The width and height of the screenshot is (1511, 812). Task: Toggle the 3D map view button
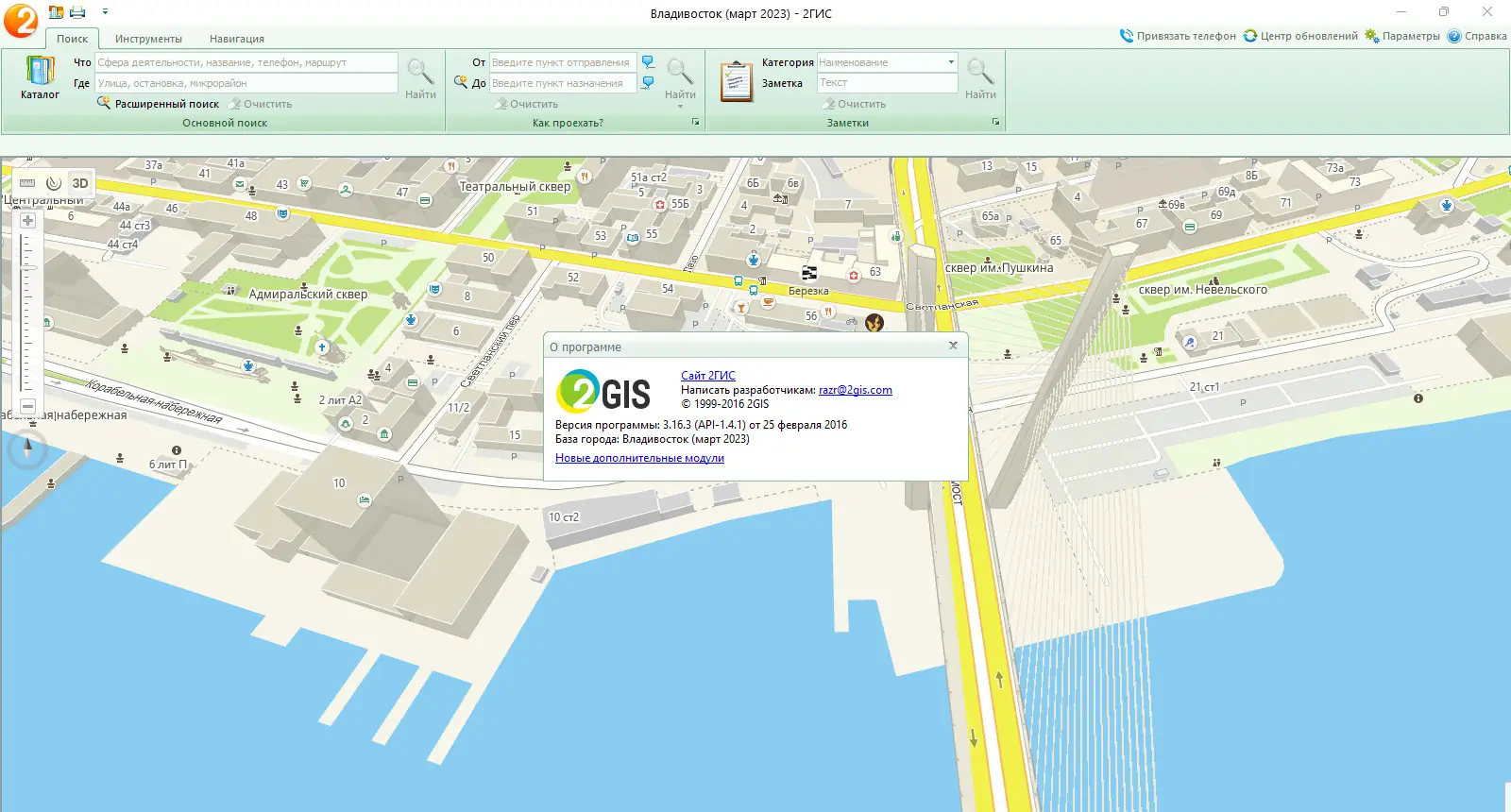80,183
